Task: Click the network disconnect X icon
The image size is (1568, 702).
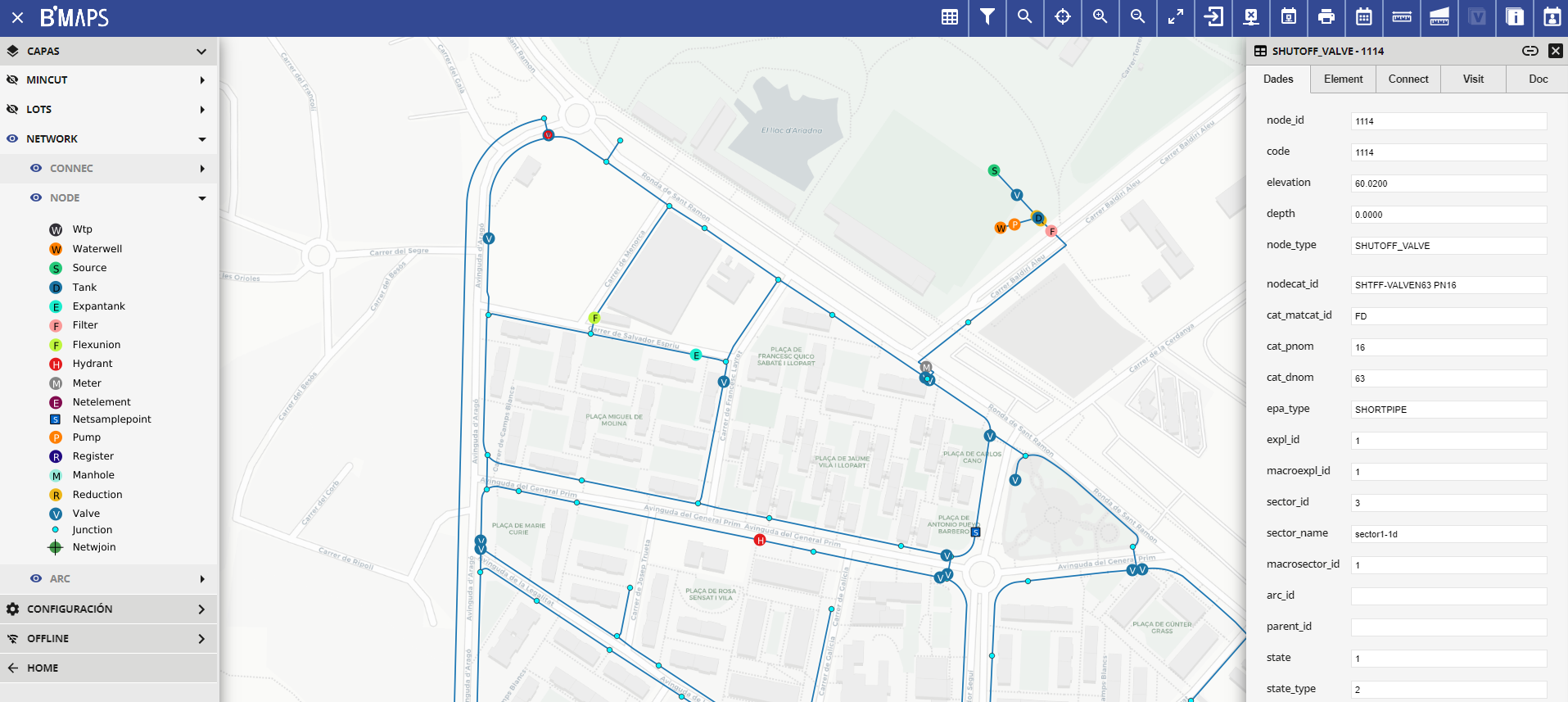Action: pos(1251,17)
